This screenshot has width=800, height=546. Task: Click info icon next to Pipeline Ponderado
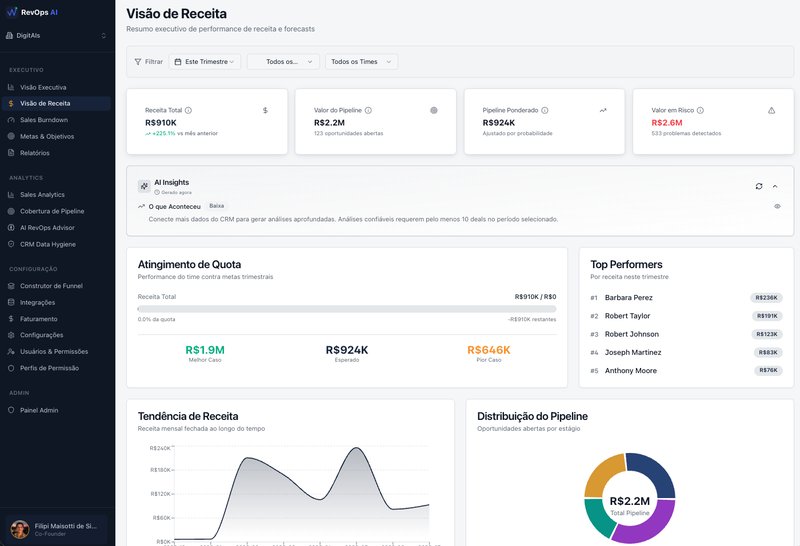point(545,110)
